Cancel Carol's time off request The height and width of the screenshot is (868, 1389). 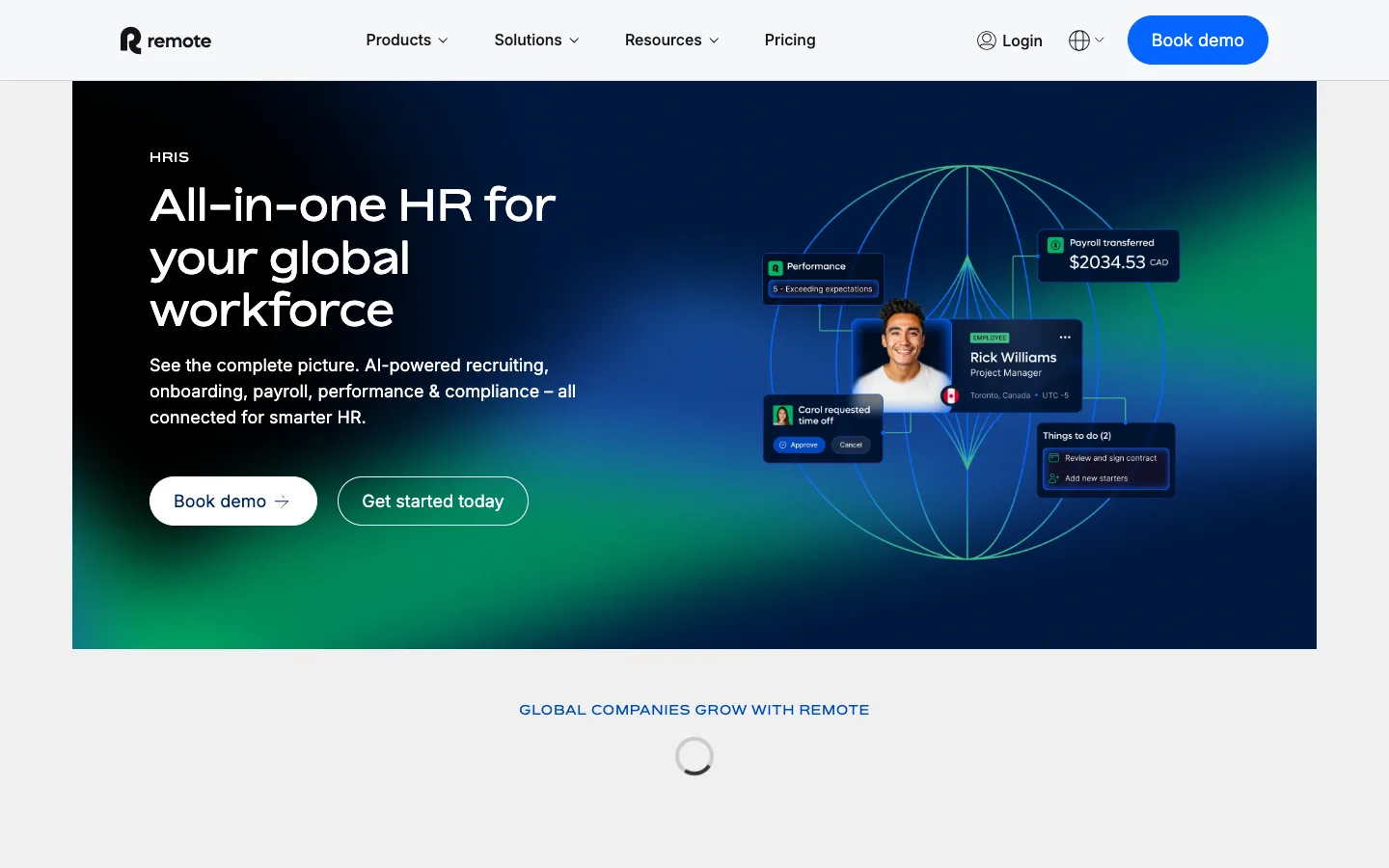point(851,445)
